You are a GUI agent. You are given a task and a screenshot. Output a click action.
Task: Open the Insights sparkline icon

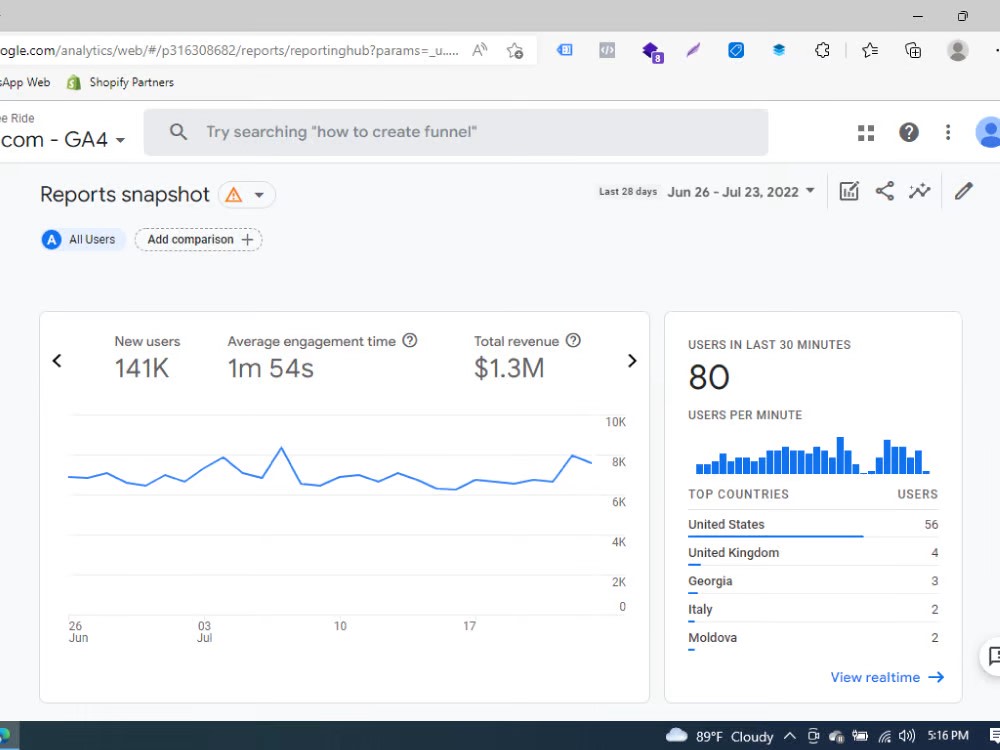(x=920, y=191)
